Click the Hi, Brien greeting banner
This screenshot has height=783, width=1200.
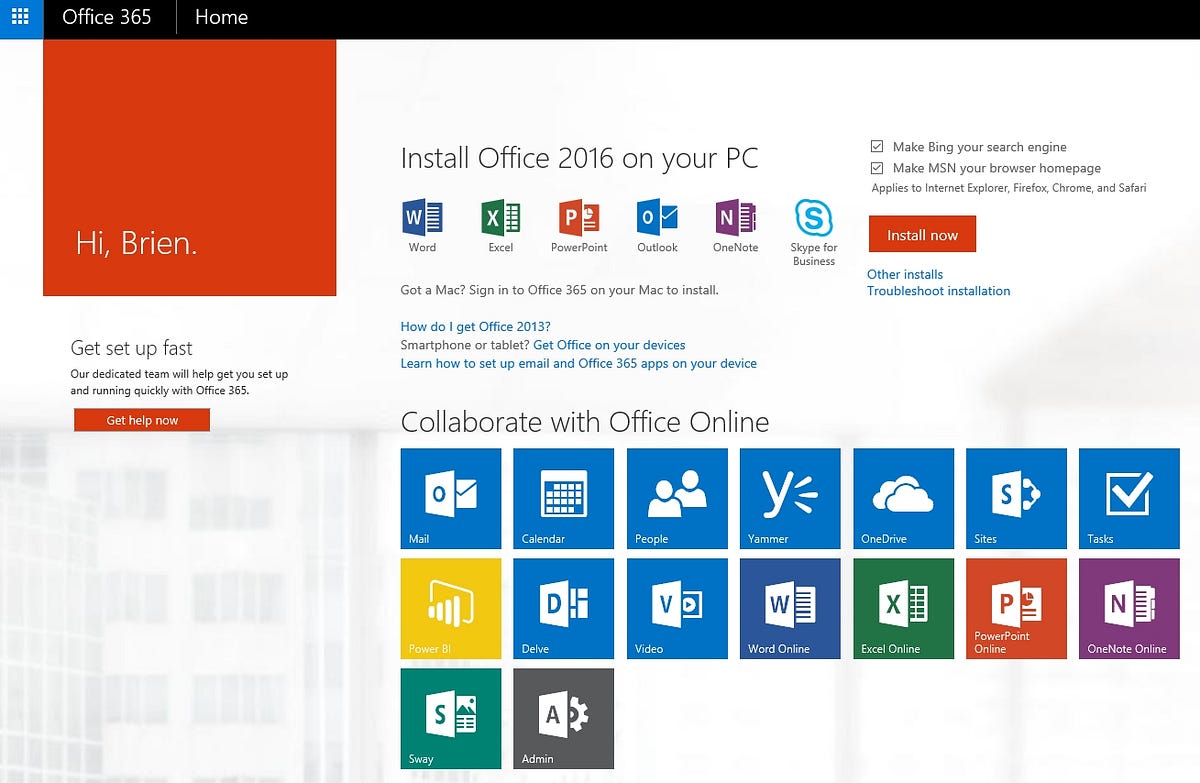190,168
